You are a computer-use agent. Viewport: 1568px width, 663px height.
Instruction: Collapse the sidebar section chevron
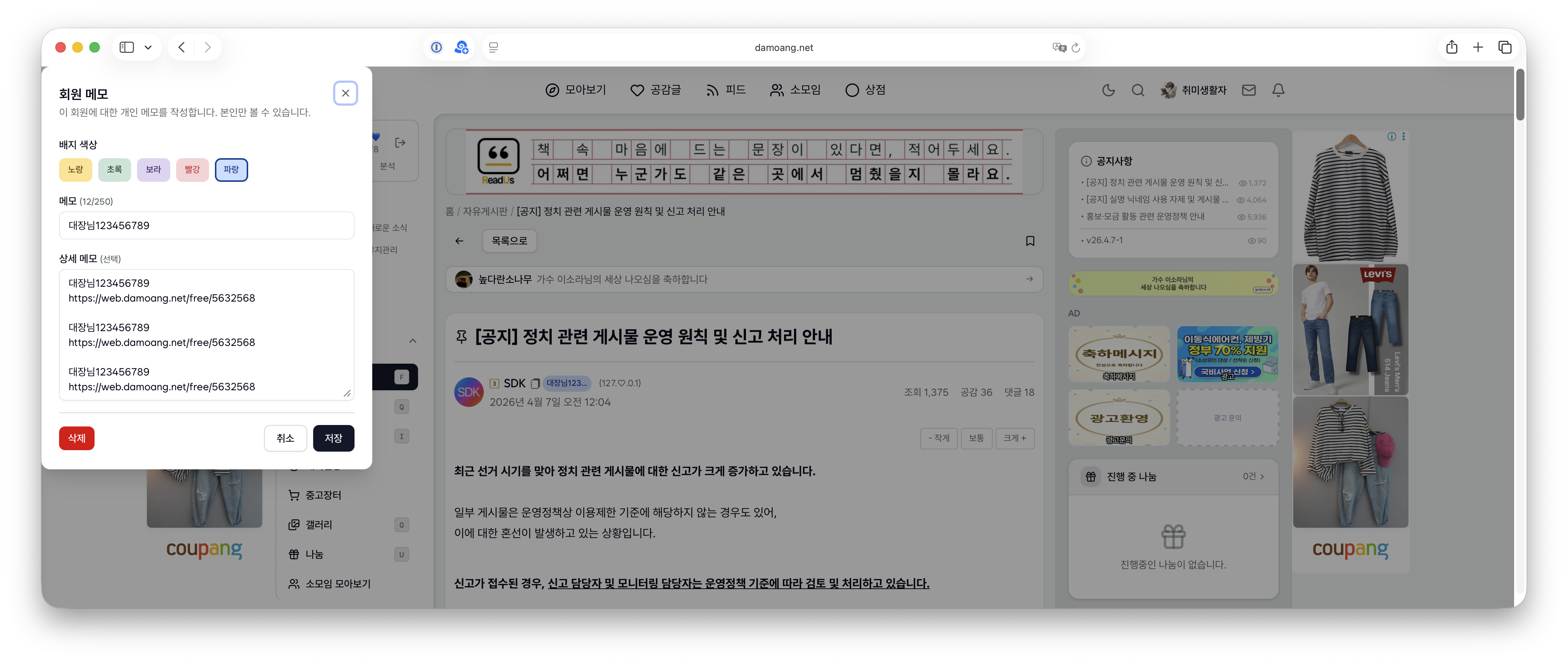coord(413,341)
